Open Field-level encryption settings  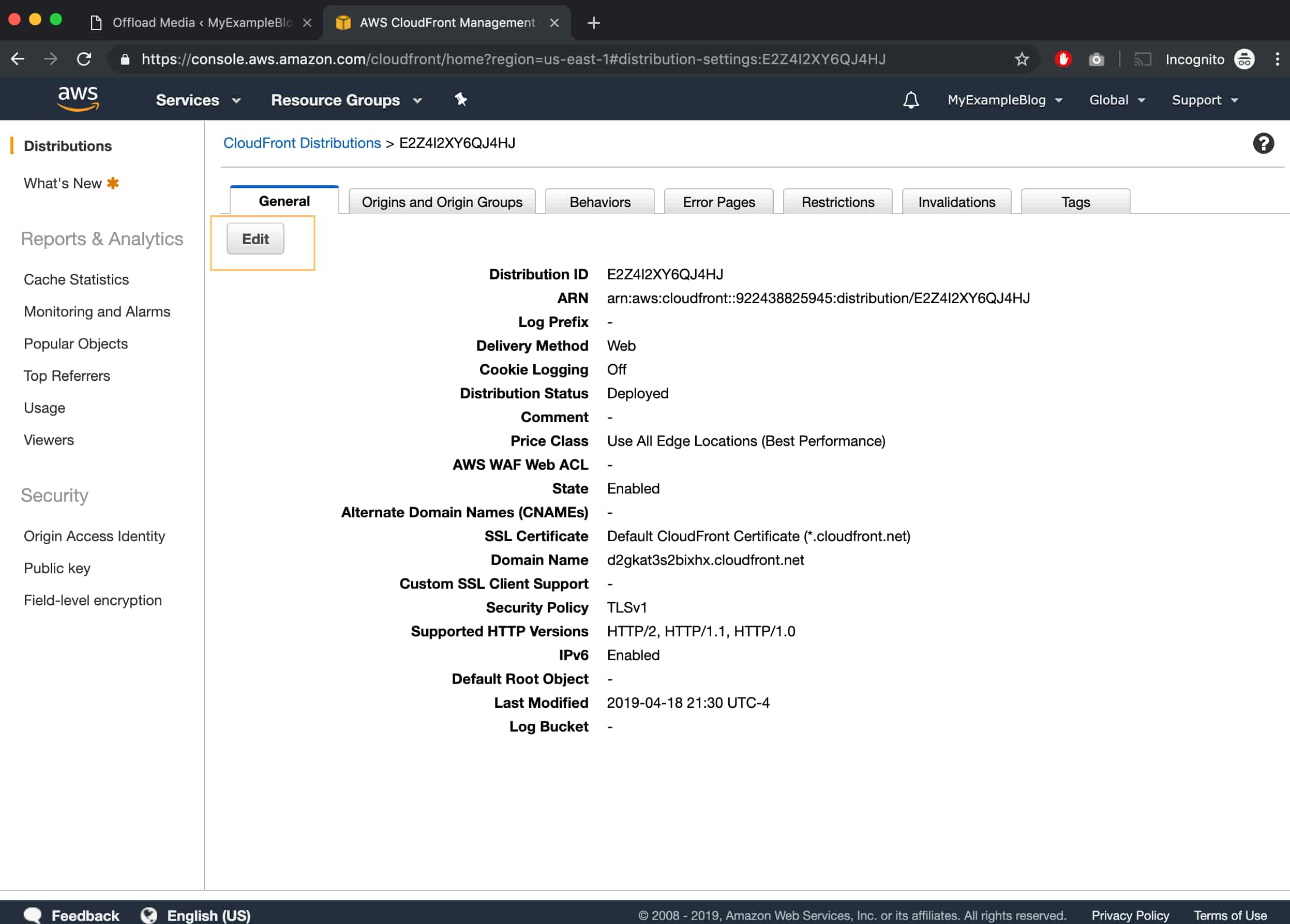92,600
